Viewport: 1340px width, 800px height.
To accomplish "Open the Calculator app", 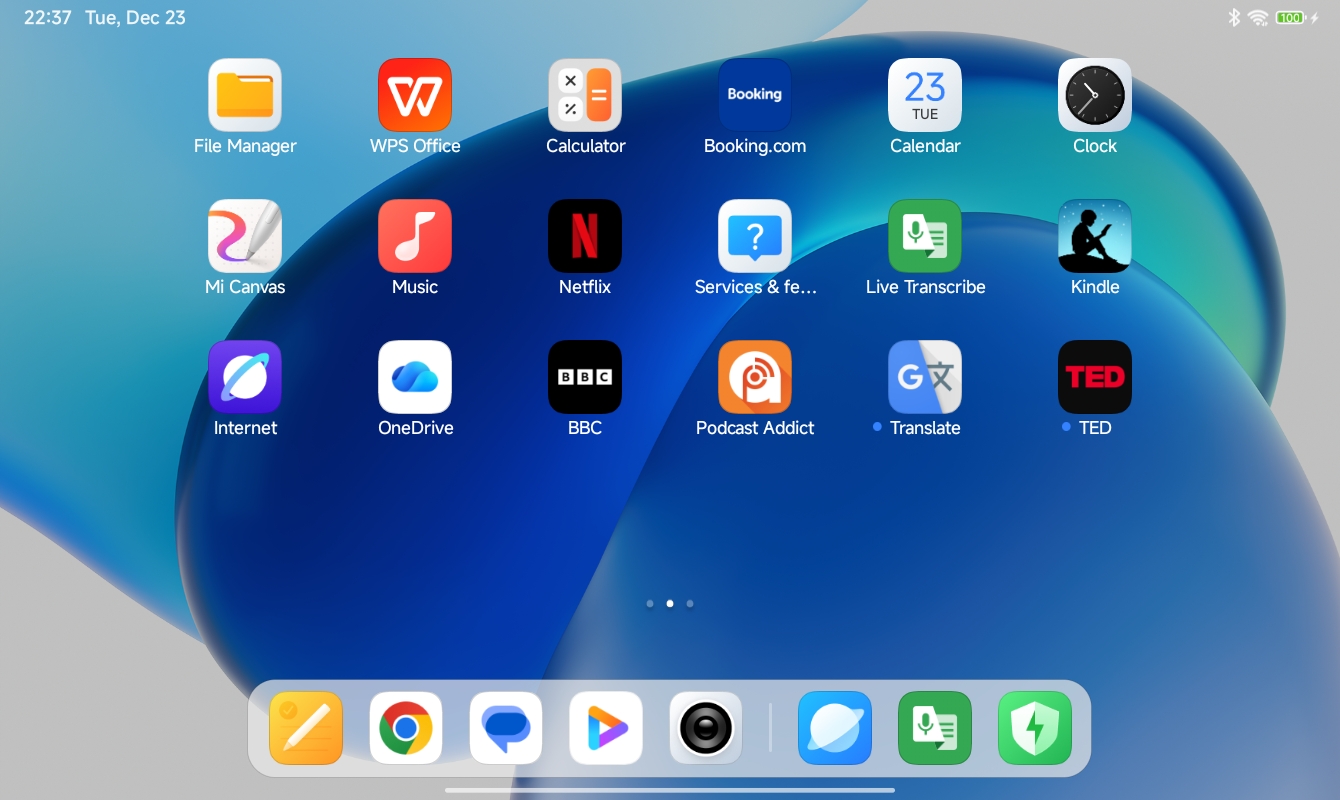I will 585,95.
